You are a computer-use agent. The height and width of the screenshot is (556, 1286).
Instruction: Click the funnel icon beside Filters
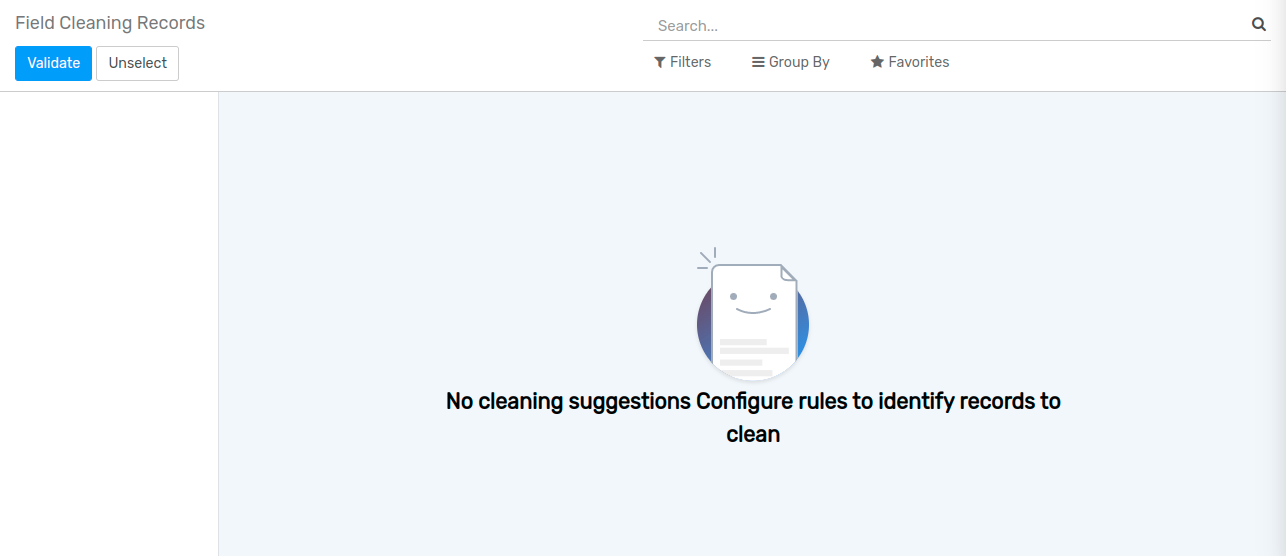tap(660, 62)
